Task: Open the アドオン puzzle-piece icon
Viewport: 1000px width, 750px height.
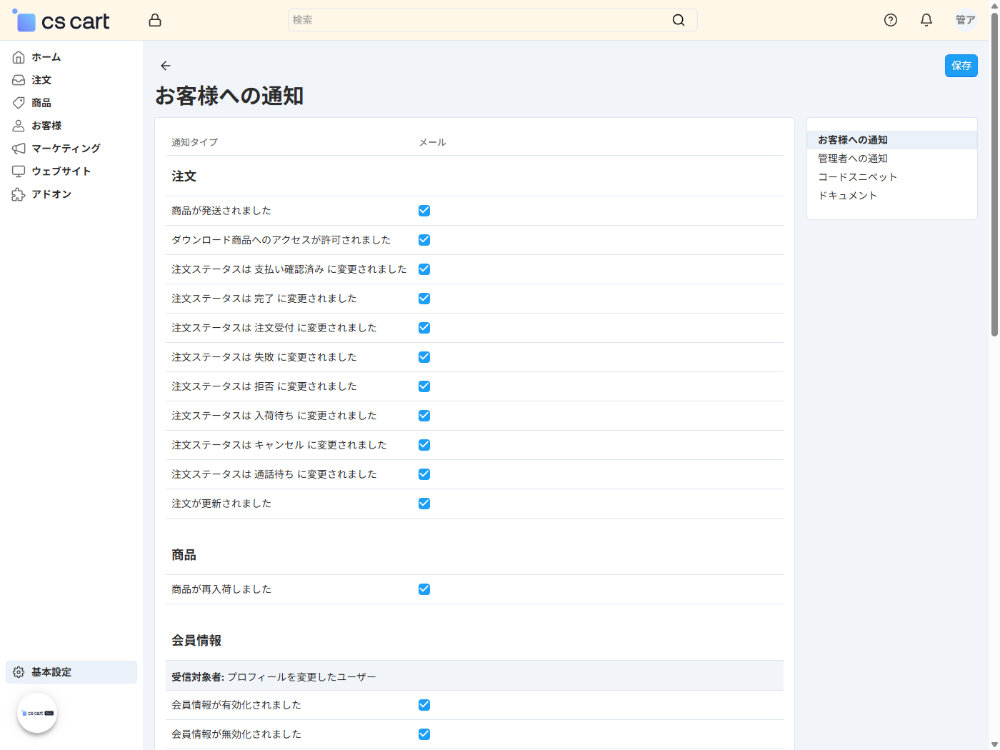Action: coord(17,194)
